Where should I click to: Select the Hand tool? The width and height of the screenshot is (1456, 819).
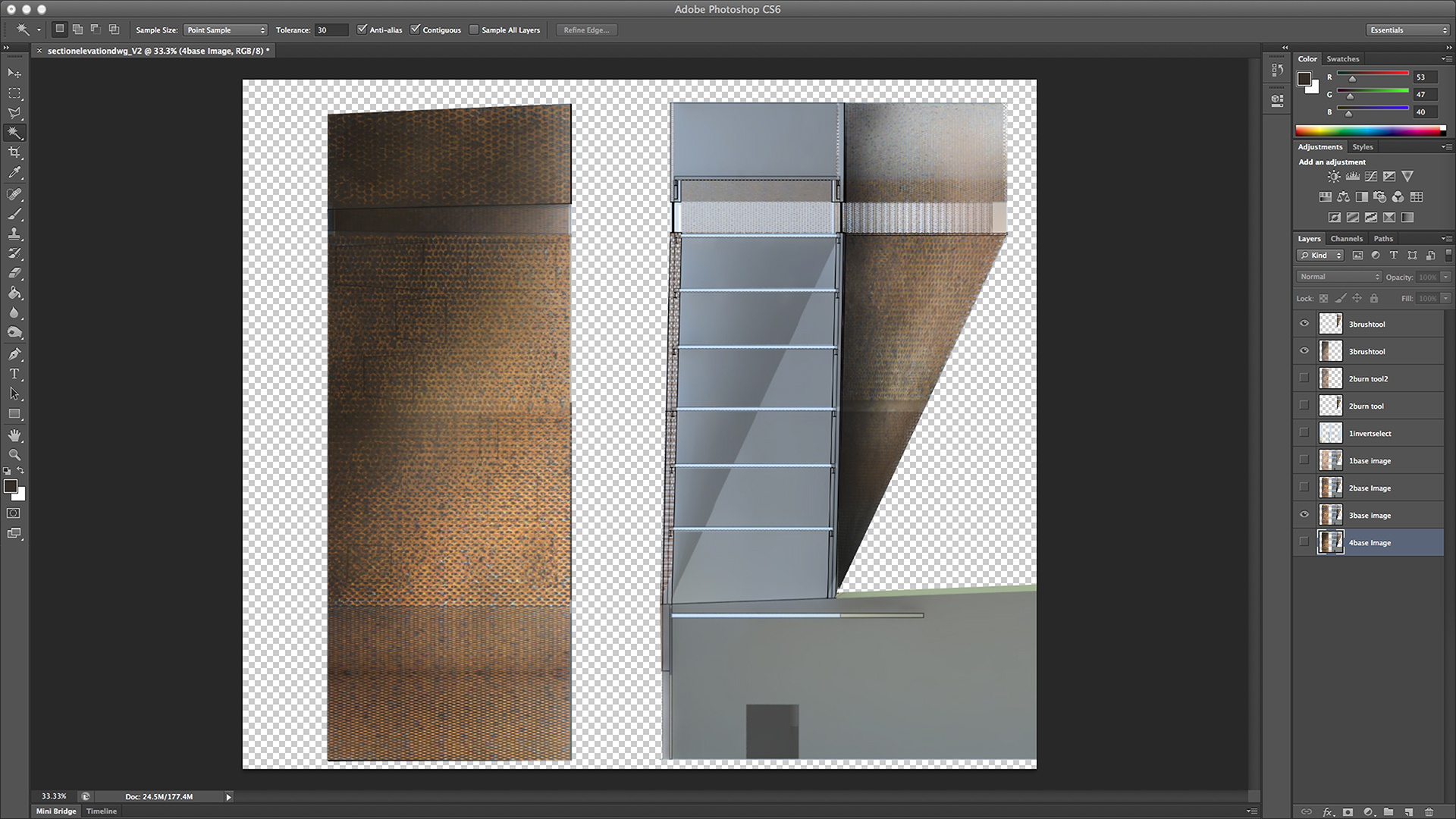point(14,435)
